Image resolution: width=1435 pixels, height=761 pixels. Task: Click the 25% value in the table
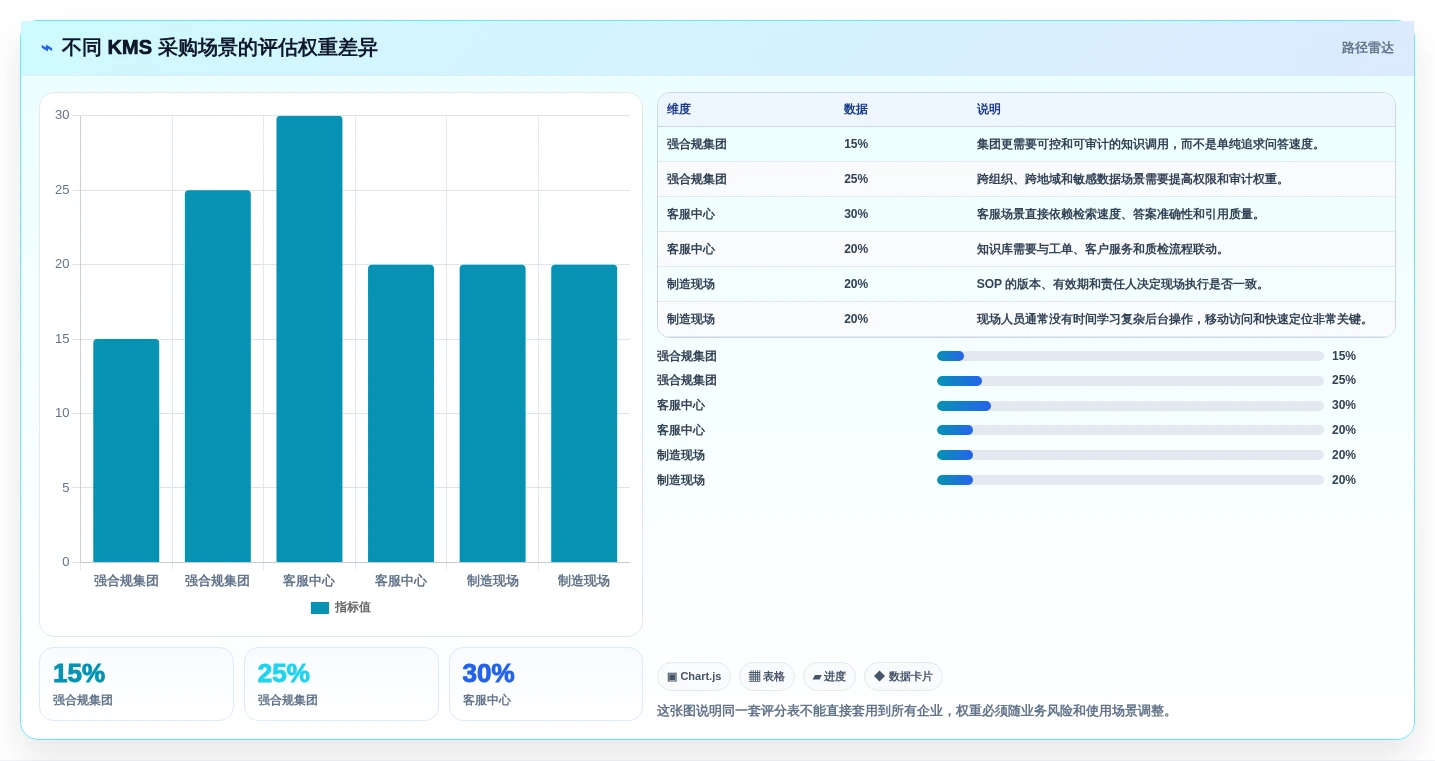[856, 179]
